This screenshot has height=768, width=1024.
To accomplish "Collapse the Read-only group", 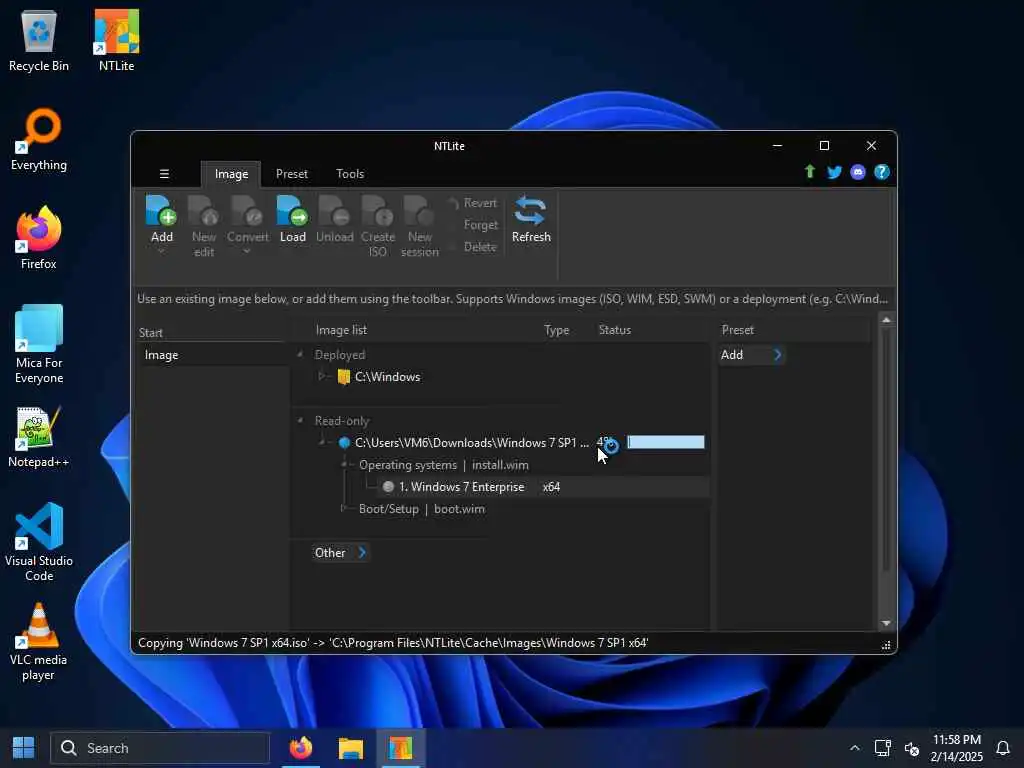I will (x=300, y=421).
